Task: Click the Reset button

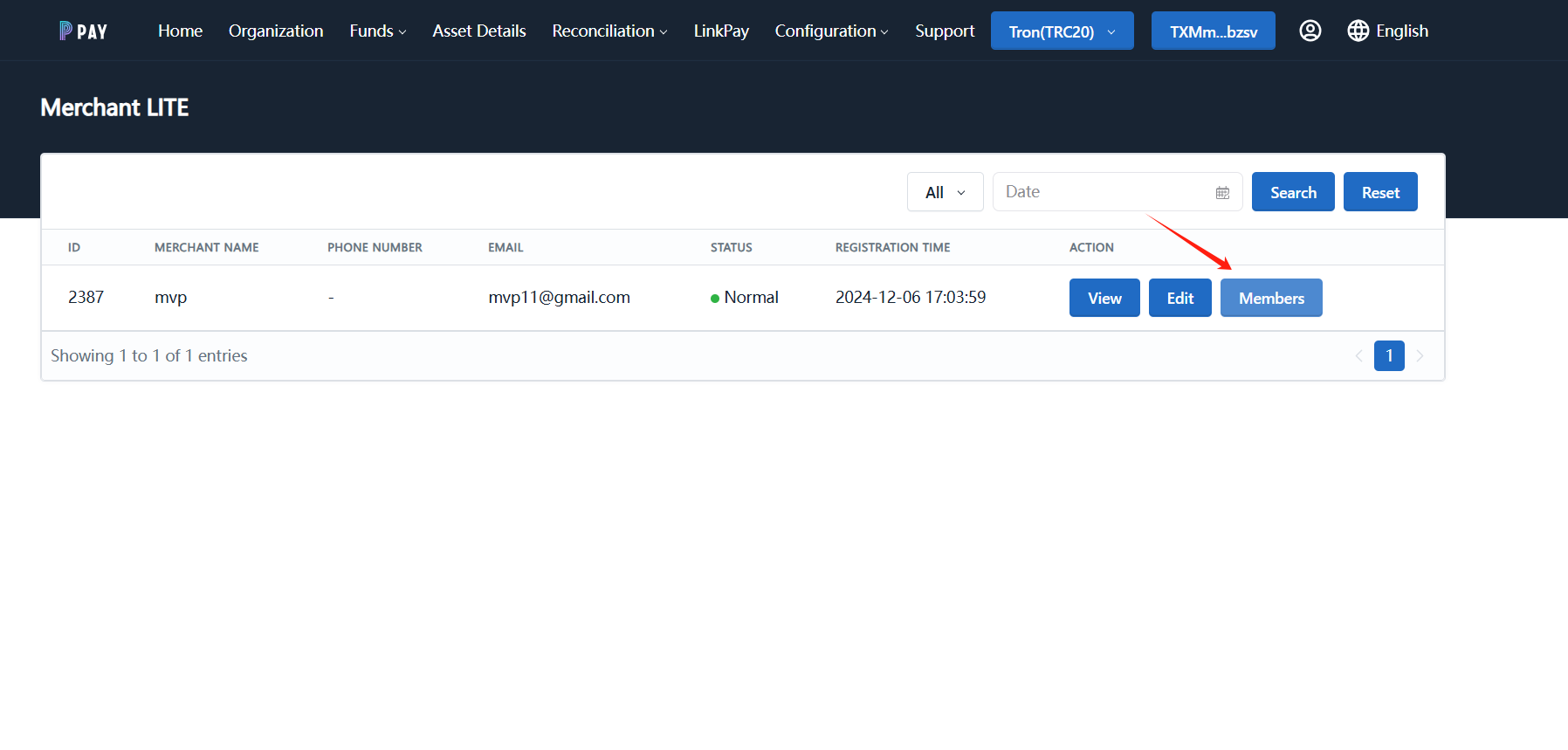Action: pos(1380,192)
